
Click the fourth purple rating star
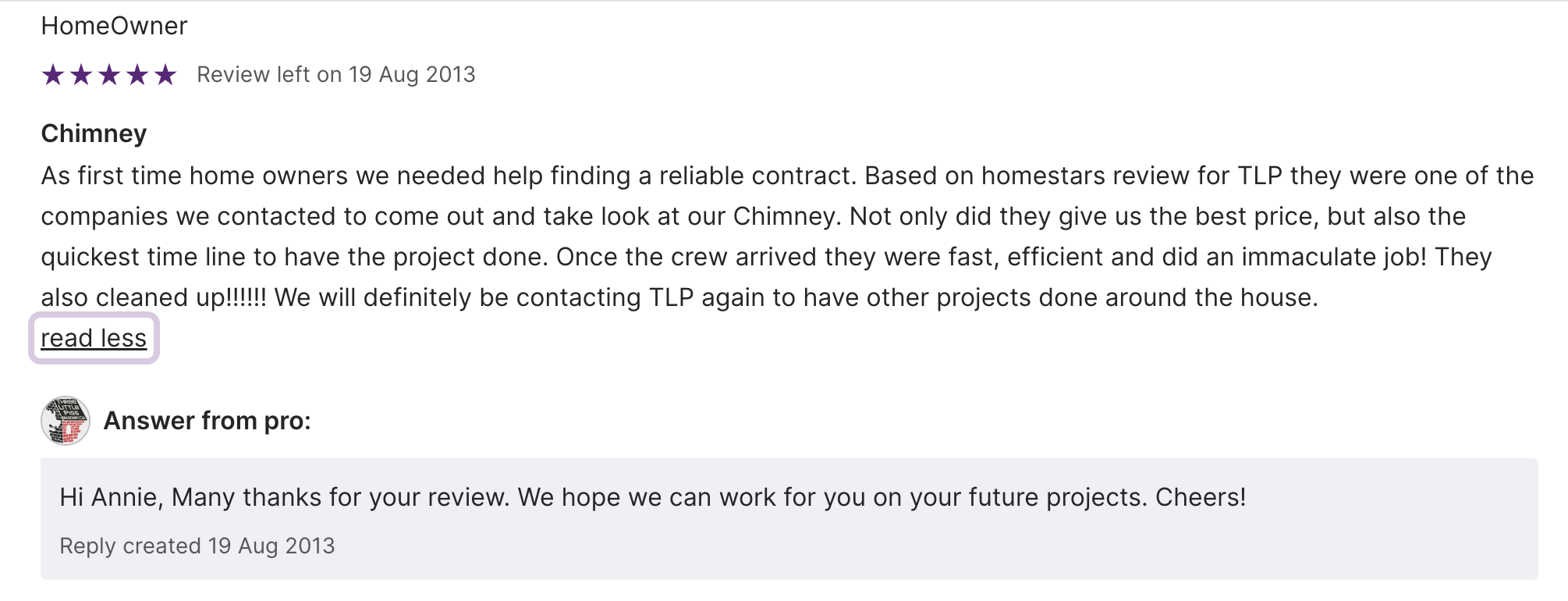pyautogui.click(x=137, y=75)
